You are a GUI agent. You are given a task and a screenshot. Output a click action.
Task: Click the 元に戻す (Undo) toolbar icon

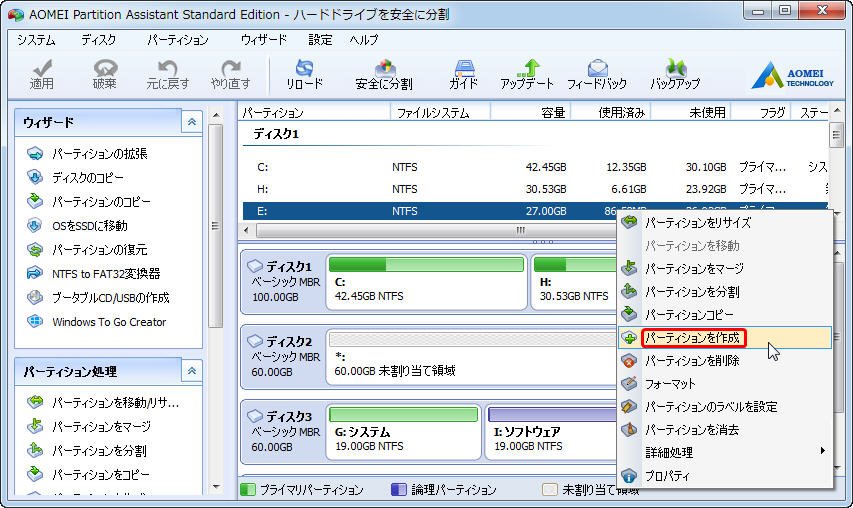(168, 75)
